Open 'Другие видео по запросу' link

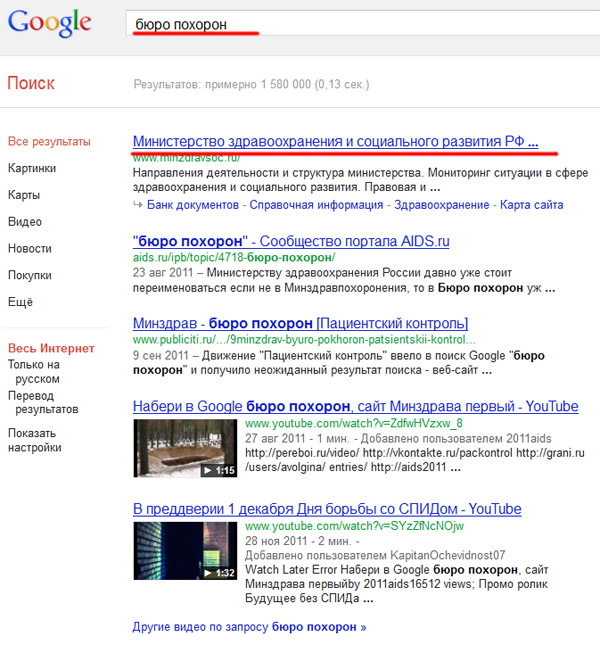249,627
